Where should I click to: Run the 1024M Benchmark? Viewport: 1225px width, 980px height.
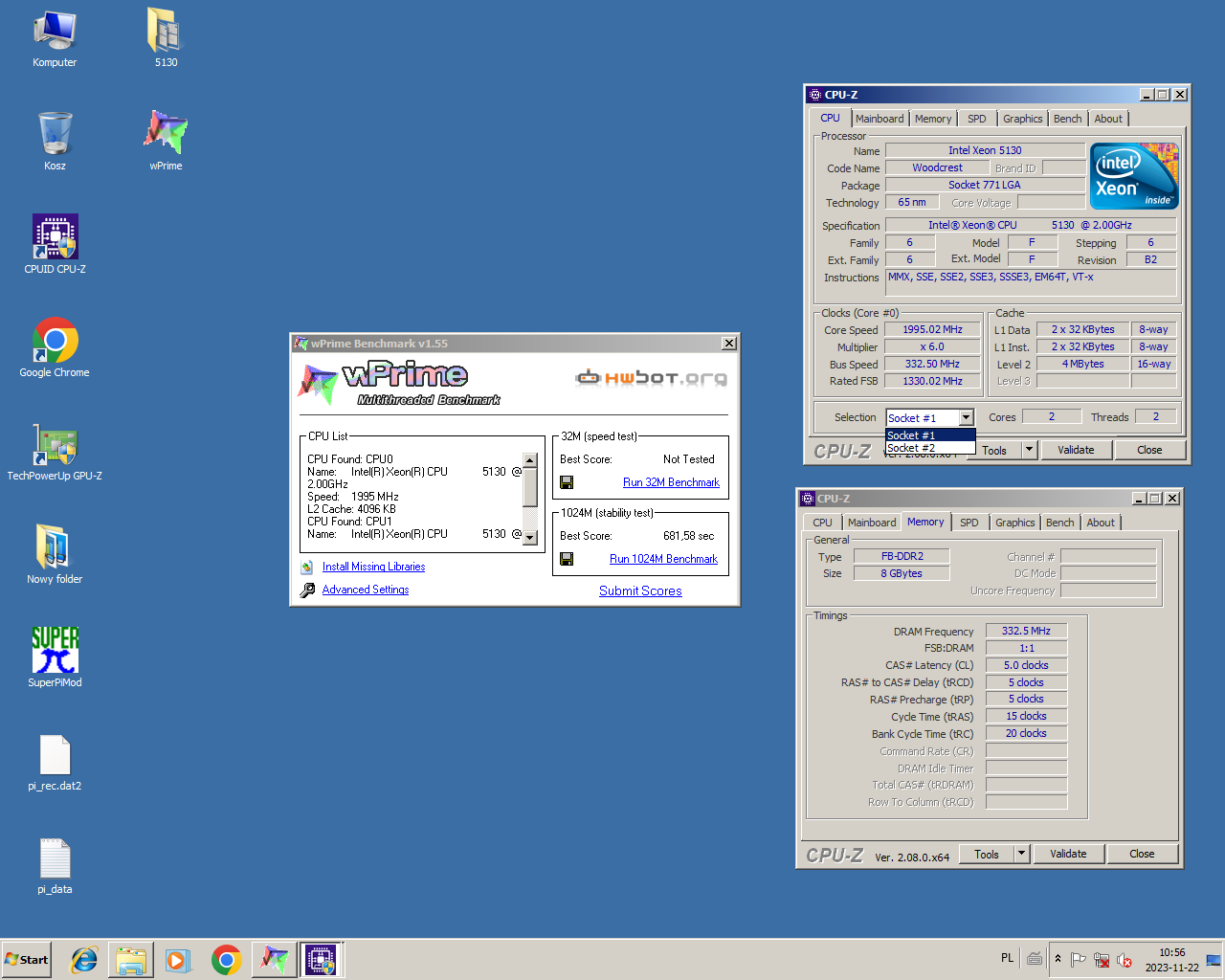(663, 559)
